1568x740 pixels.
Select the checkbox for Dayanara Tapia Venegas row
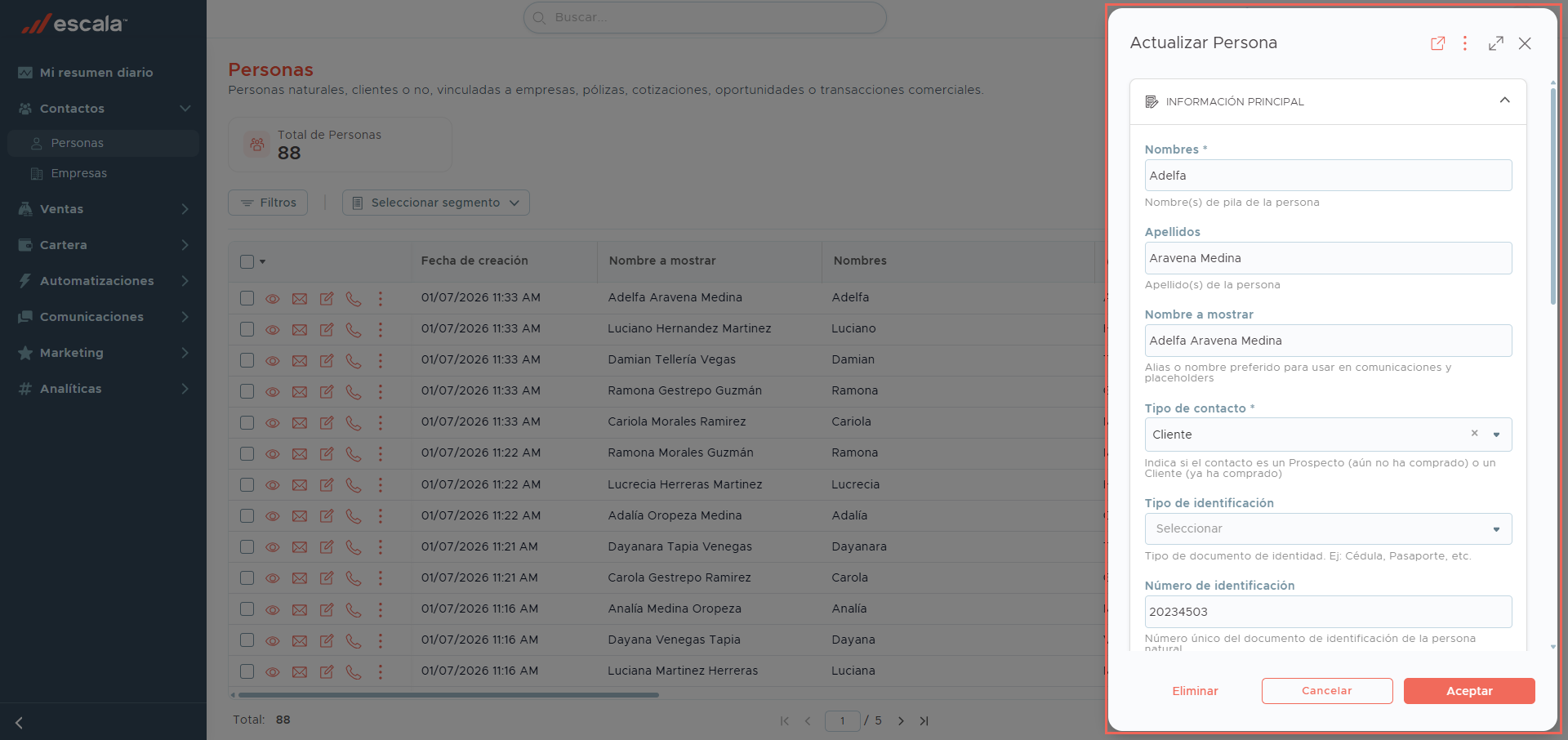(247, 546)
